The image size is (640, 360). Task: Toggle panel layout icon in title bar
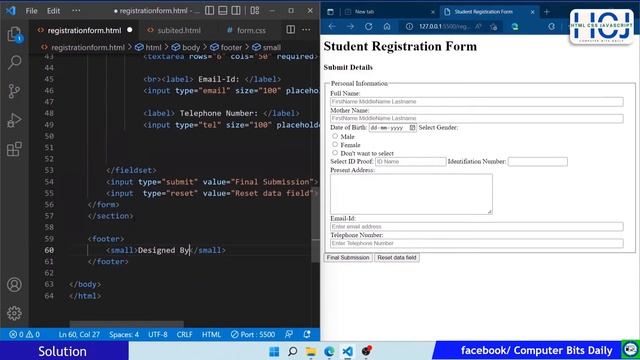point(223,11)
